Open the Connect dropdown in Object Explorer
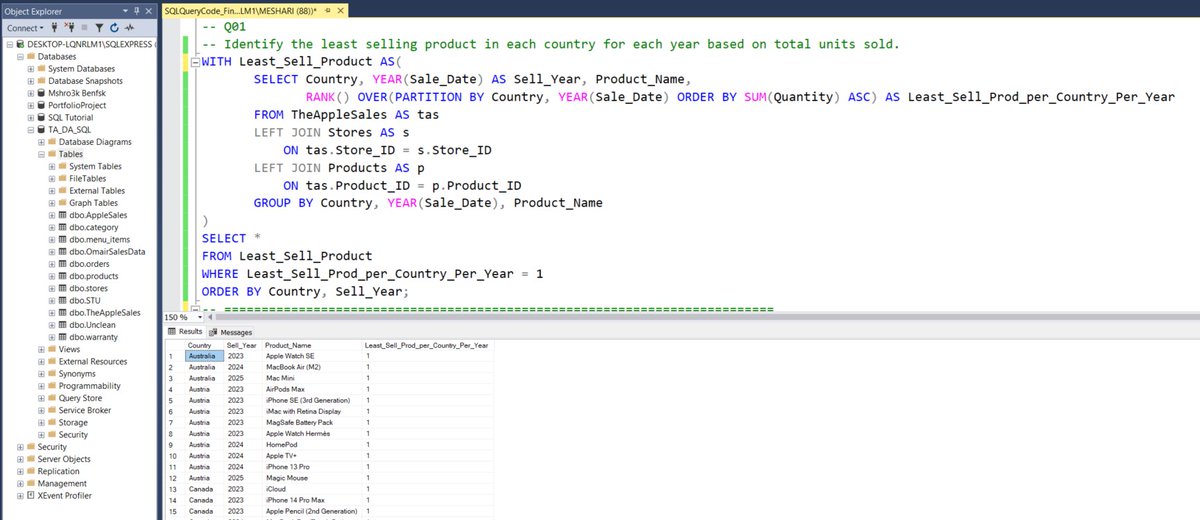The height and width of the screenshot is (520, 1200). (24, 27)
